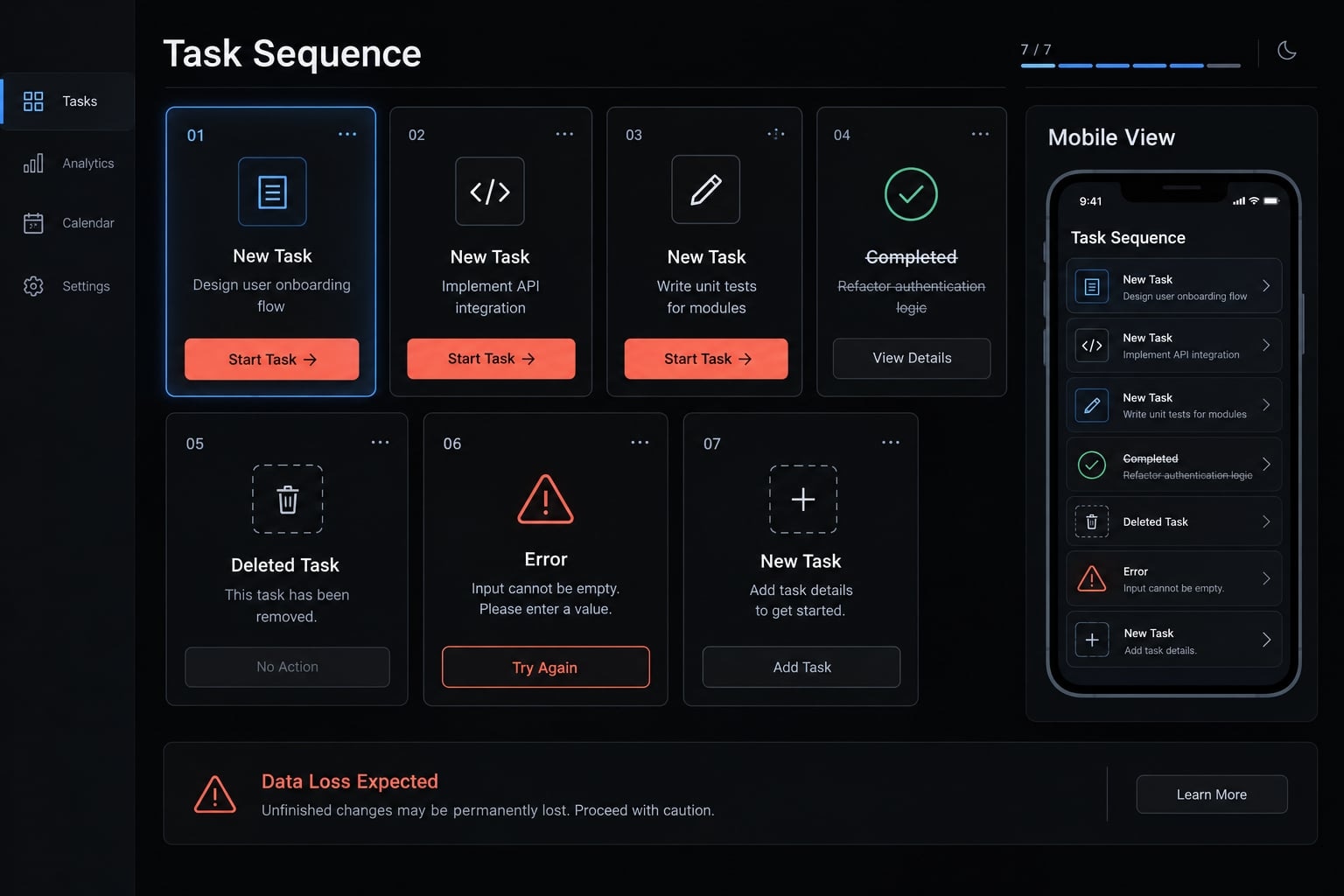Open the Deleted Task row chevron in Mobile View
The image size is (1344, 896).
[x=1266, y=521]
